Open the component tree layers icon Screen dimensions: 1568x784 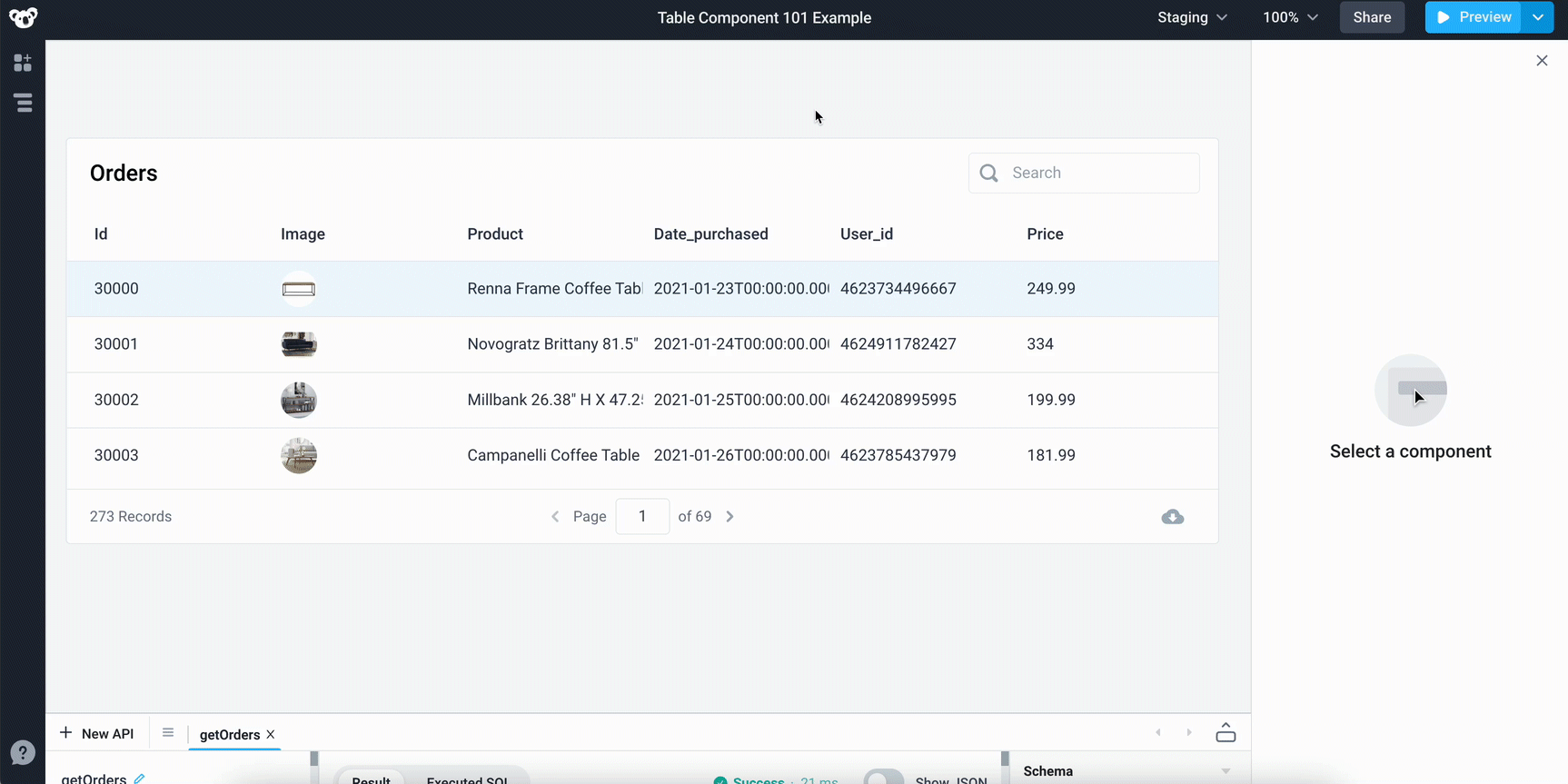coord(24,103)
